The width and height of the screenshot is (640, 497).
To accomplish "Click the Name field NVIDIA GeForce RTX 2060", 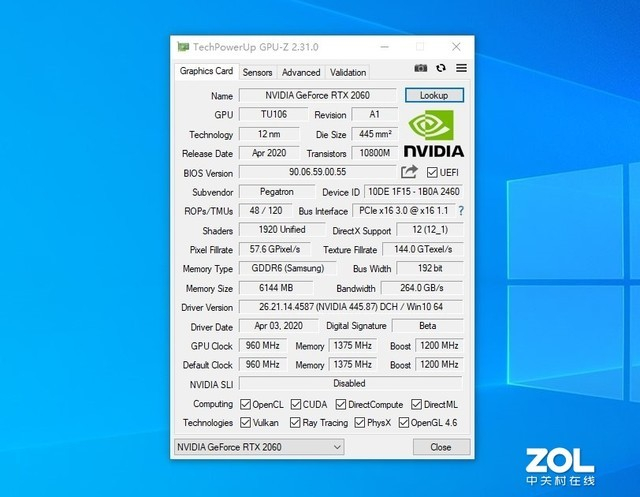I will tap(318, 95).
